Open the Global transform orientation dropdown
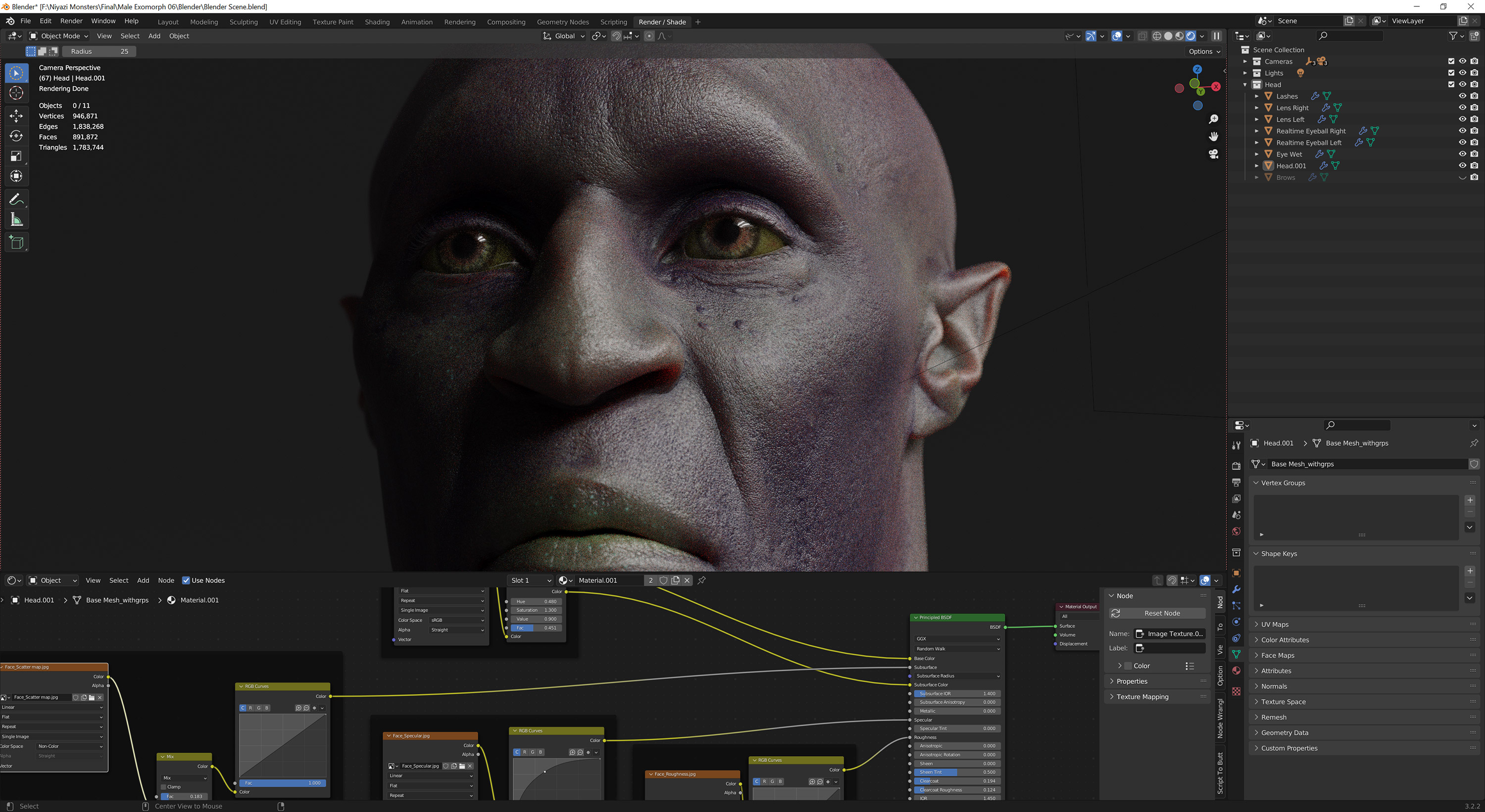The height and width of the screenshot is (812, 1485). click(x=564, y=36)
